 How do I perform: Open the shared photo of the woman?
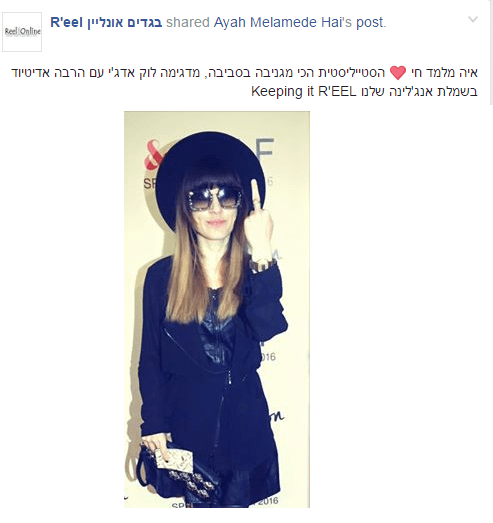pos(217,309)
